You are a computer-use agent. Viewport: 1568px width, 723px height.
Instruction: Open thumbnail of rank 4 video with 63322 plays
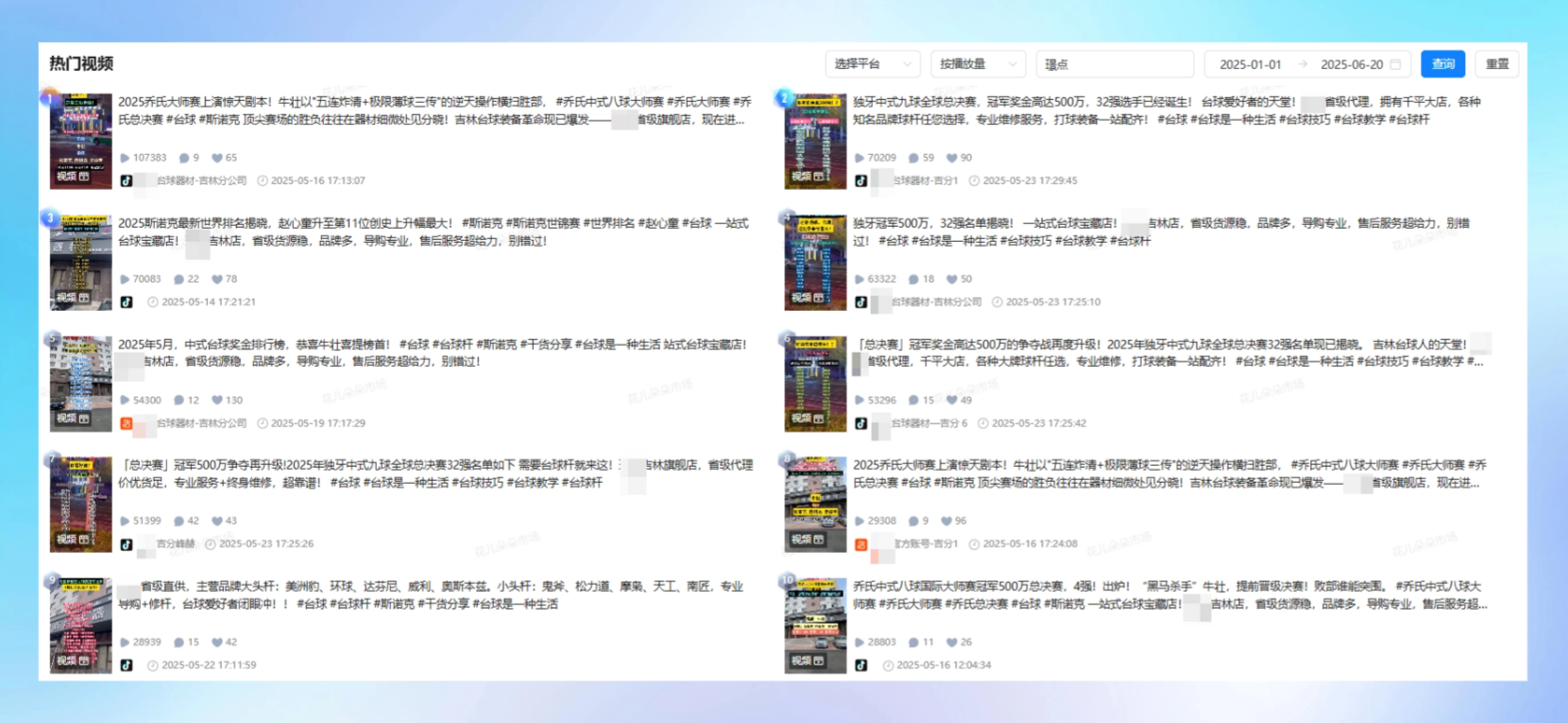pos(815,262)
